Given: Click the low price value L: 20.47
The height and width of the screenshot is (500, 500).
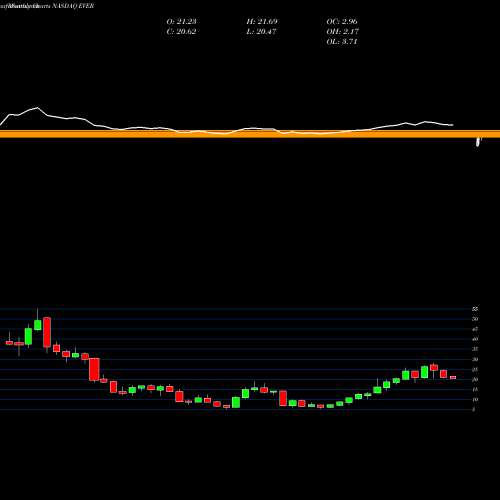Looking at the screenshot, I should click(262, 32).
